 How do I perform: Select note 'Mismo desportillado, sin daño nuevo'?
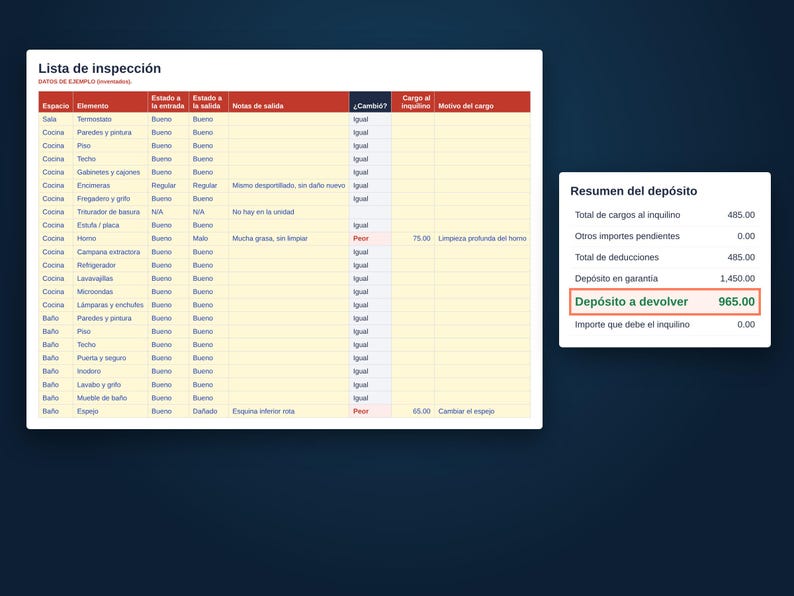coord(289,185)
